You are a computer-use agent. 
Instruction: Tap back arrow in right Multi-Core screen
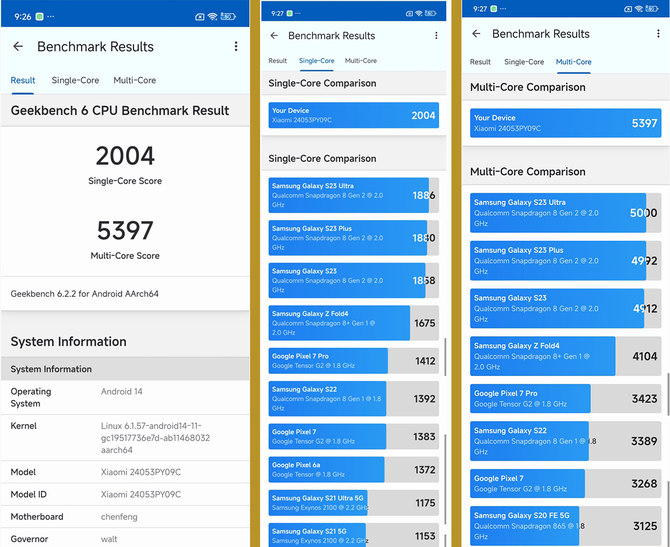(476, 33)
